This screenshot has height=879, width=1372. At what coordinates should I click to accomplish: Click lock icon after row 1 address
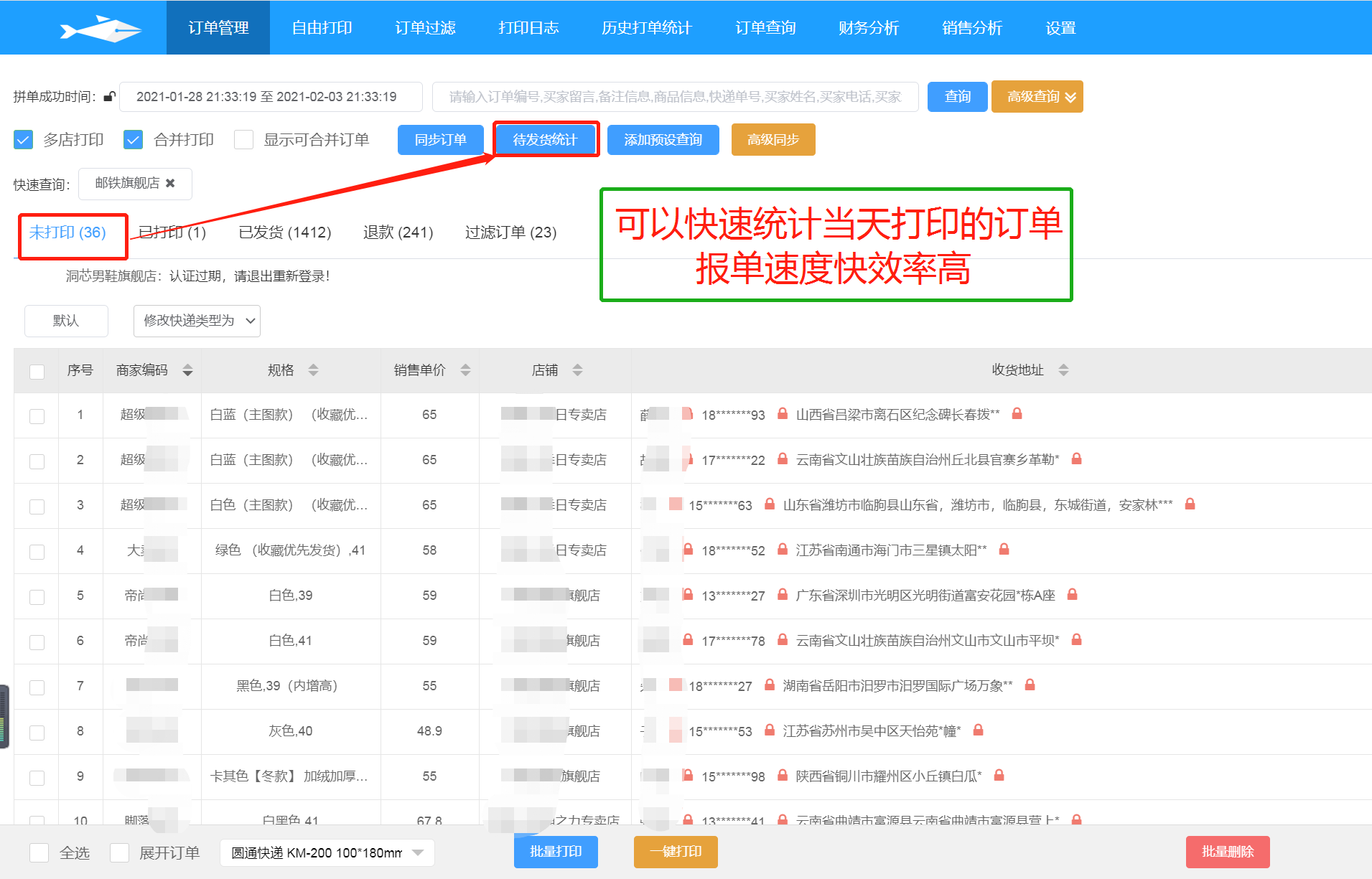[x=1017, y=414]
